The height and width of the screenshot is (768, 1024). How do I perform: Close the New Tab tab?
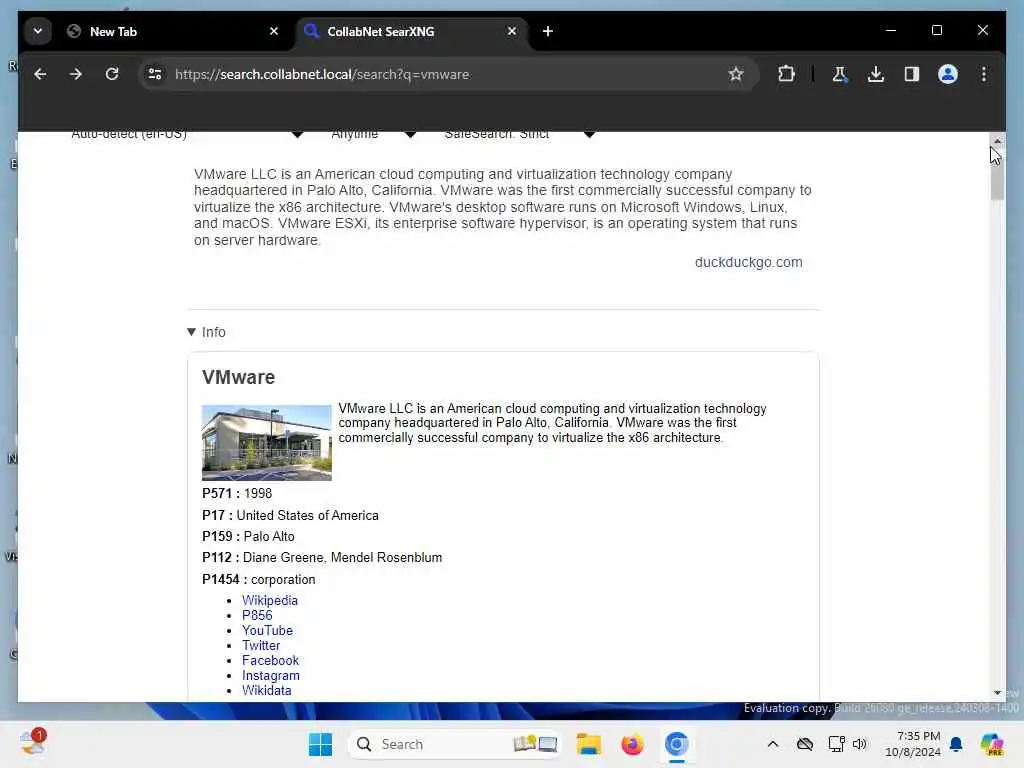click(274, 31)
